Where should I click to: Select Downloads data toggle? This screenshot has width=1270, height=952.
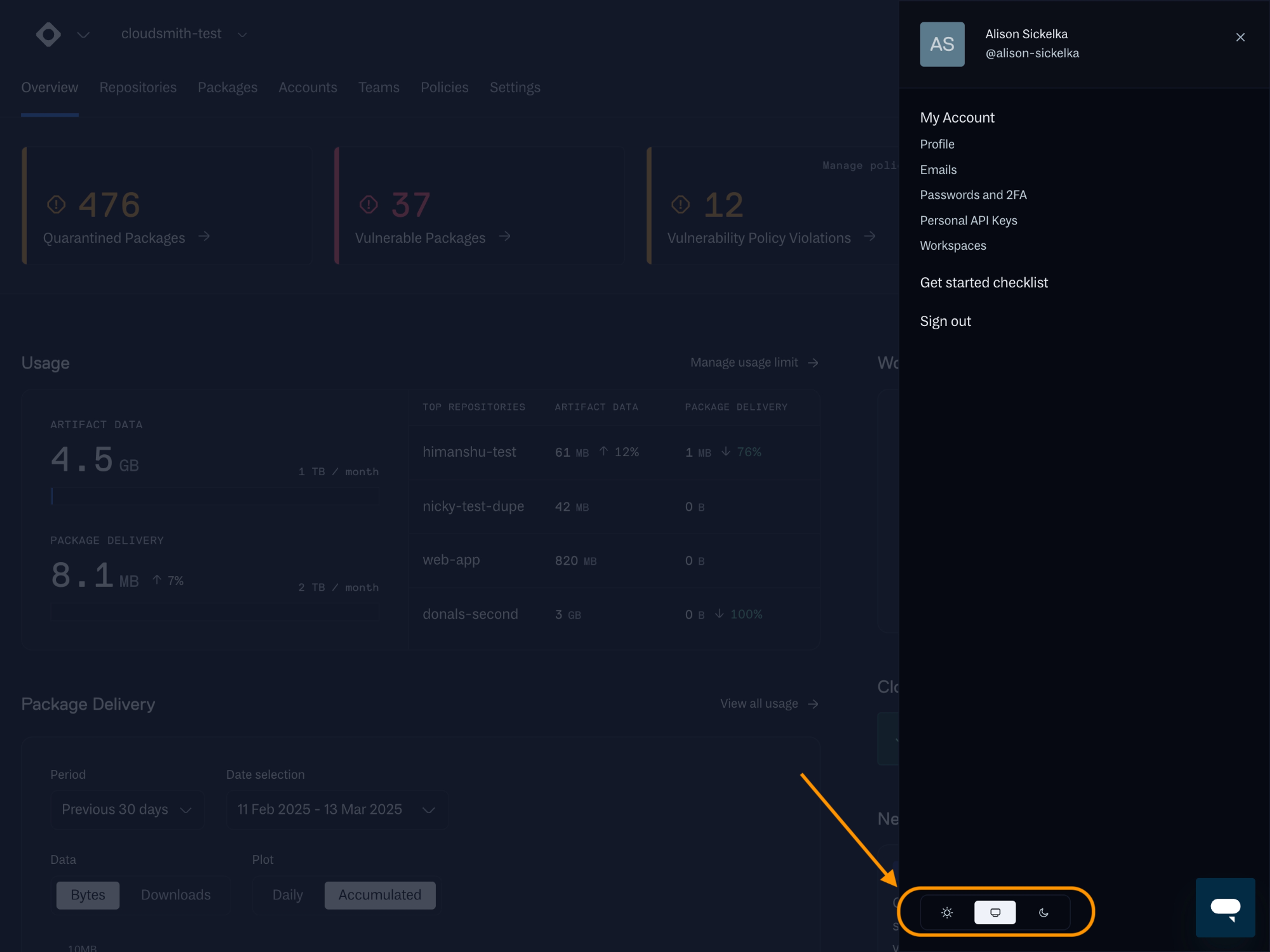(175, 894)
